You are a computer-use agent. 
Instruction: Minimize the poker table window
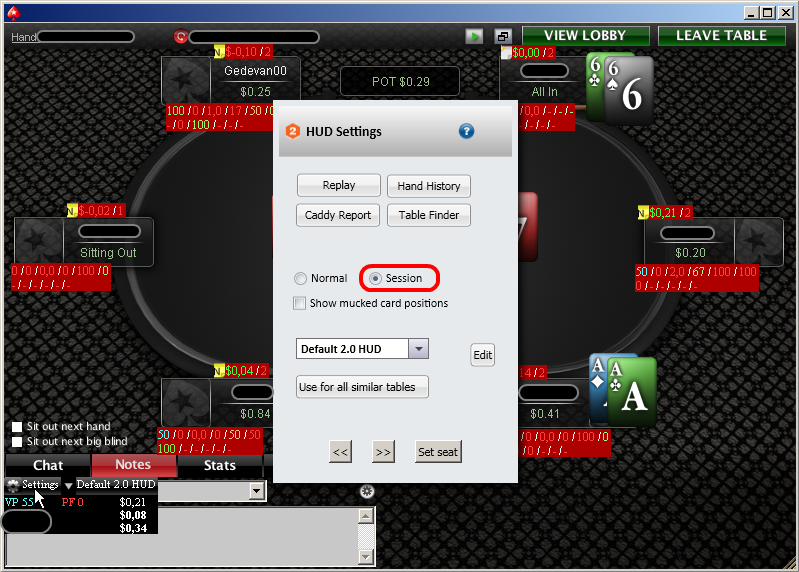[x=750, y=12]
